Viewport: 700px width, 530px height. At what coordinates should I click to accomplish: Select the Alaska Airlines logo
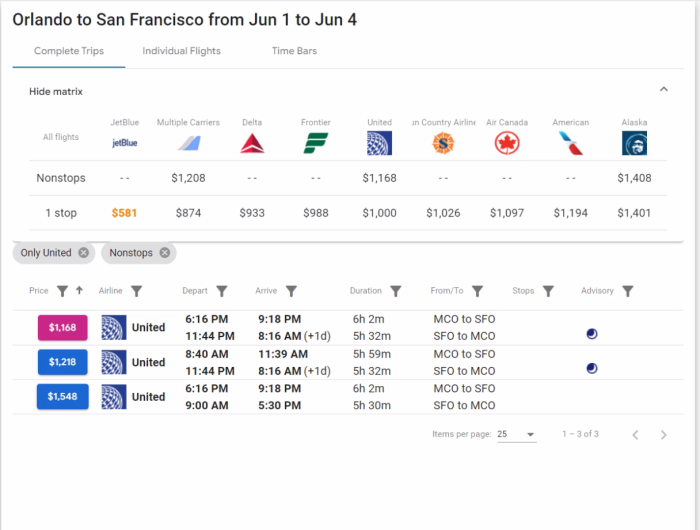coord(634,143)
